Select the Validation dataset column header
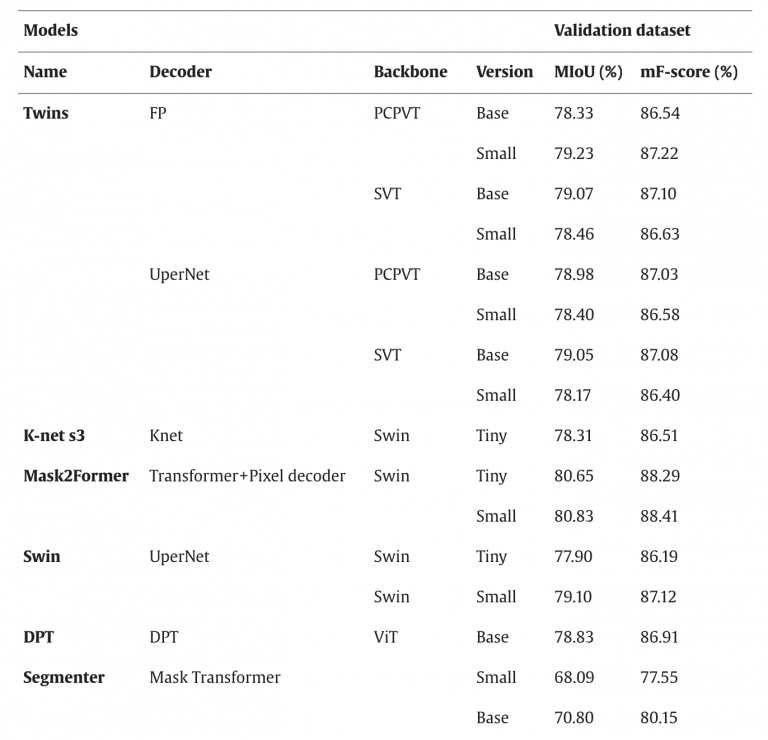This screenshot has width=768, height=740. (622, 30)
